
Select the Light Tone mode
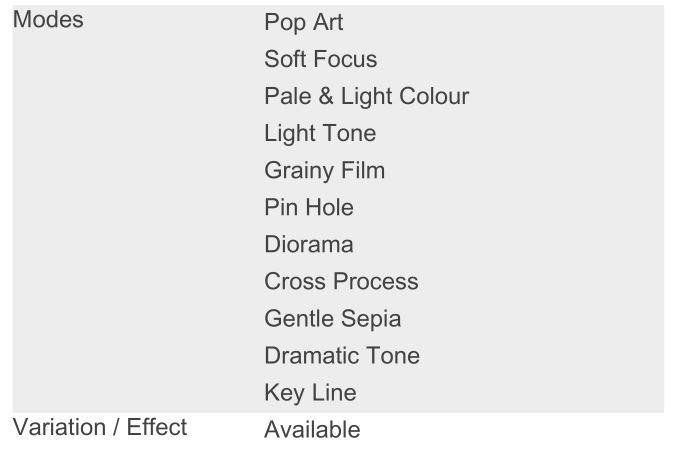(320, 133)
